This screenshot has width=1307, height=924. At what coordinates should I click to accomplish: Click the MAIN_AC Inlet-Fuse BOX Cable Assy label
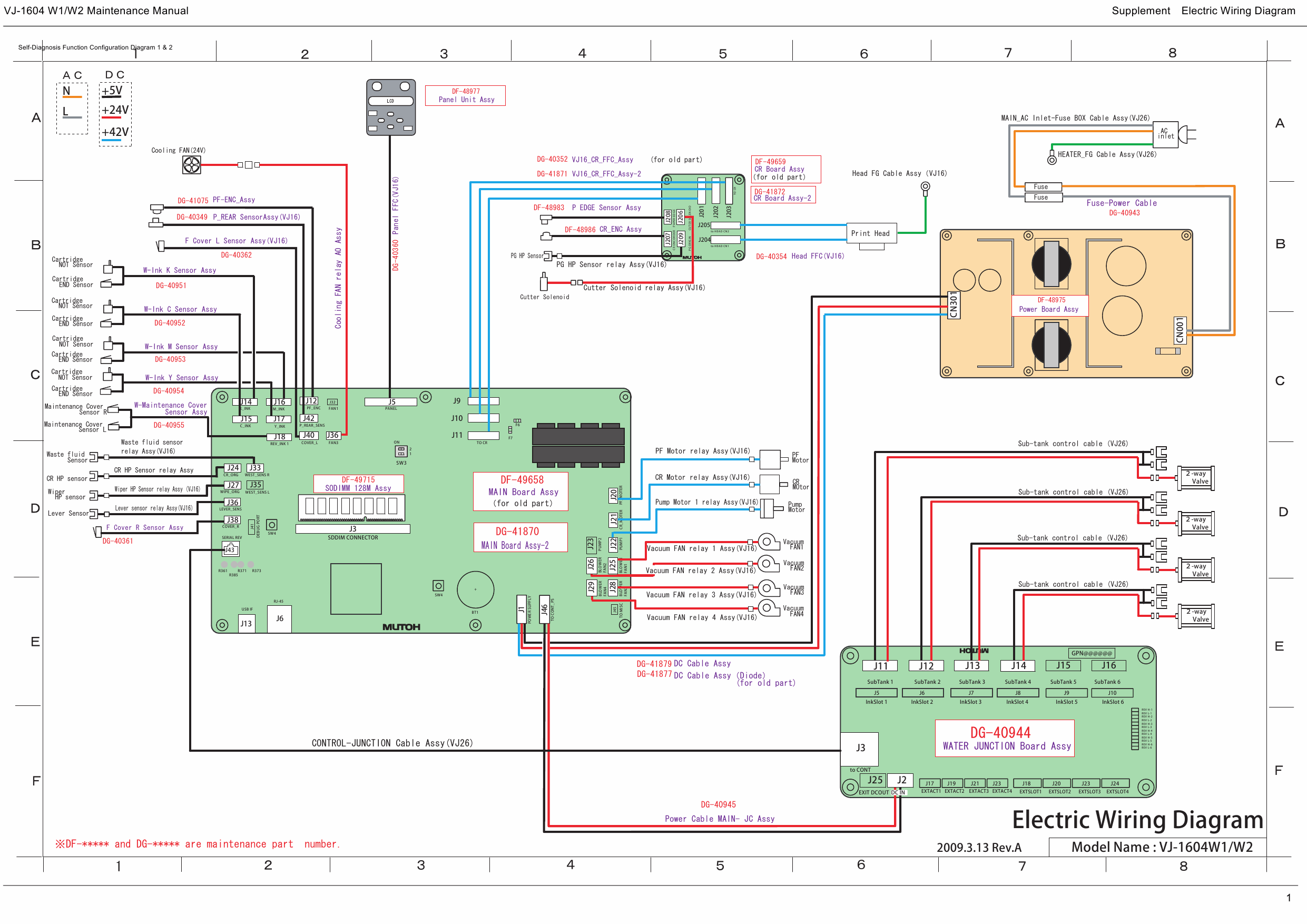1075,119
